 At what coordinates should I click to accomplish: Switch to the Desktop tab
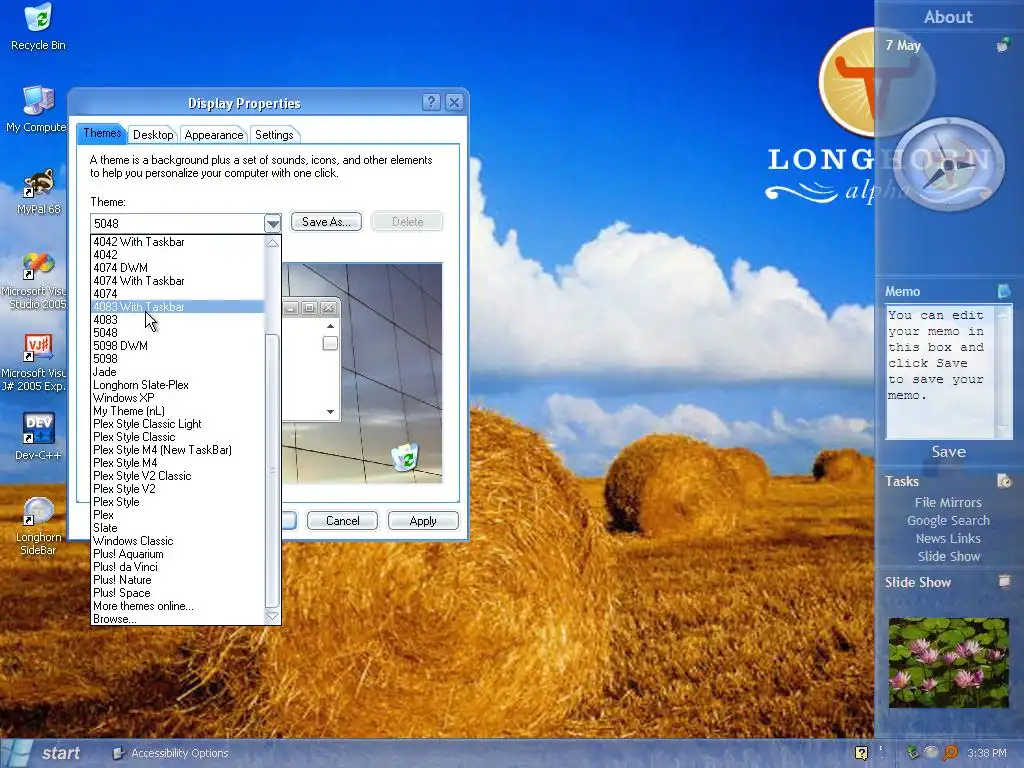(x=153, y=135)
